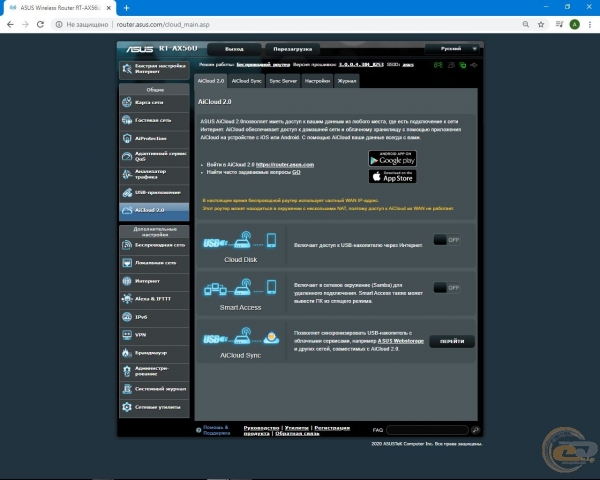The height and width of the screenshot is (480, 600).
Task: Open Administration settings
Action: [154, 371]
